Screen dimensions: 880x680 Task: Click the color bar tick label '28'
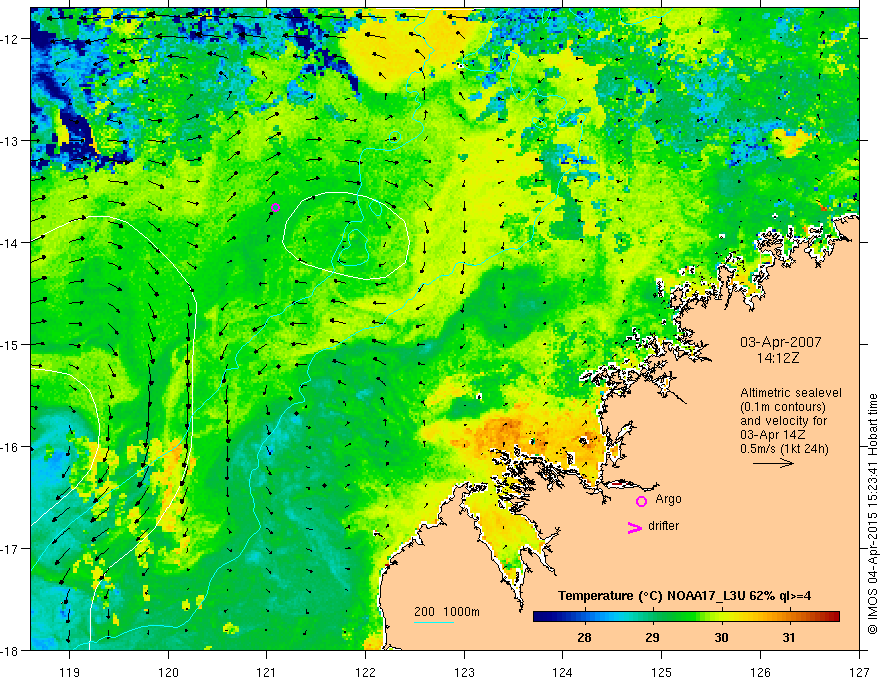584,637
